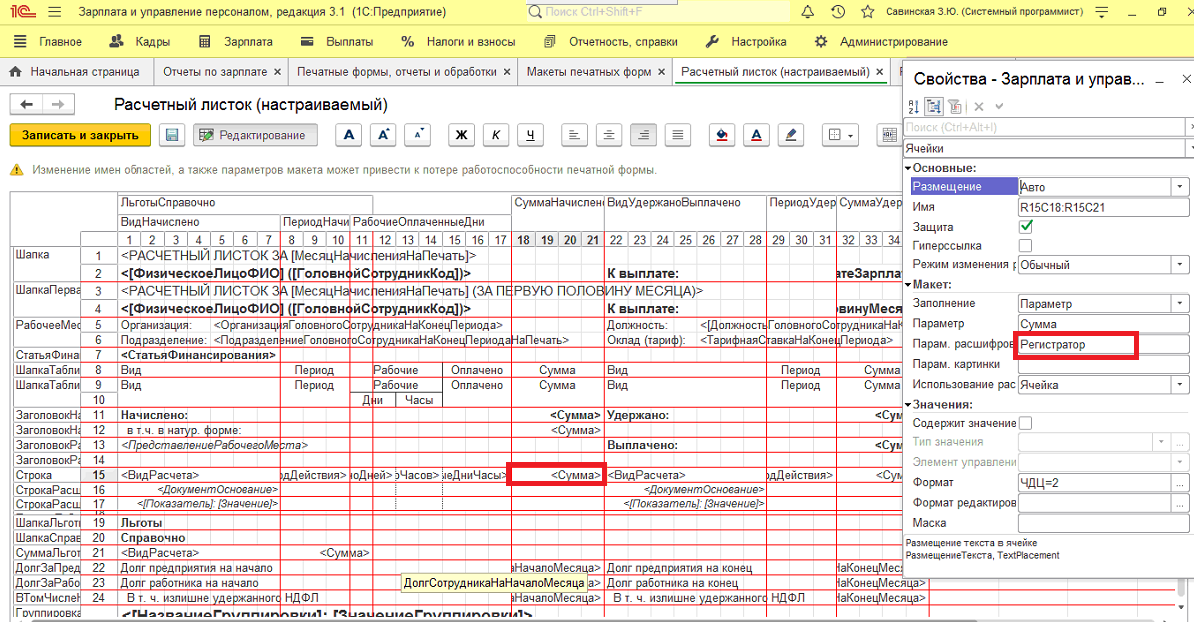Pick the text font color
The width and height of the screenshot is (1194, 622).
point(756,136)
